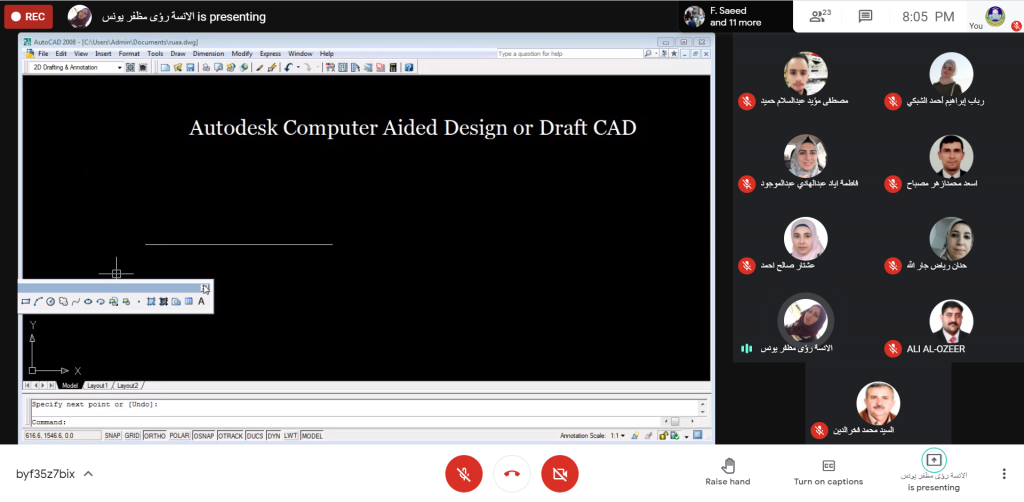Click the Save icon in AutoCAD toolbar
The width and height of the screenshot is (1024, 502).
point(188,67)
